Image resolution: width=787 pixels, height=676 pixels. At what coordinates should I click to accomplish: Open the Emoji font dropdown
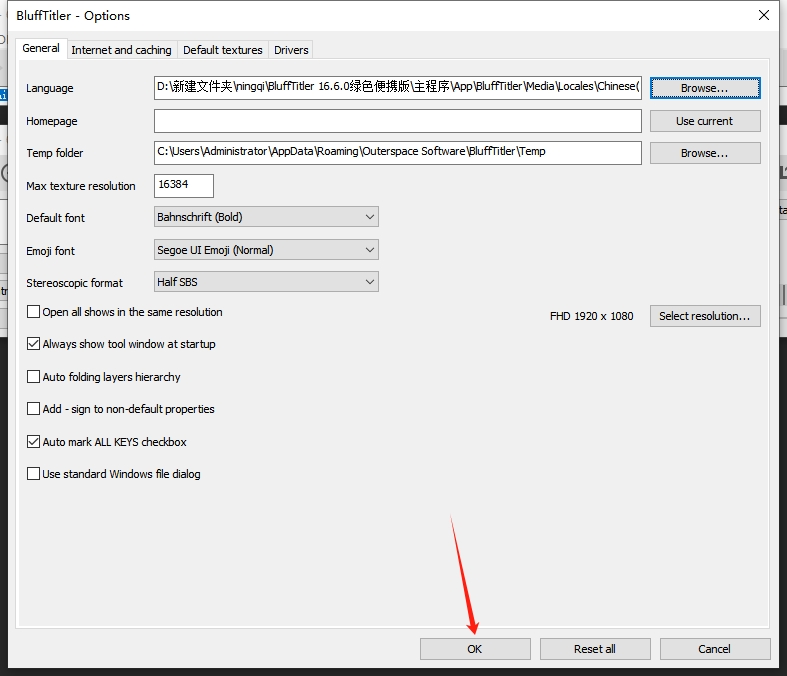coord(266,250)
